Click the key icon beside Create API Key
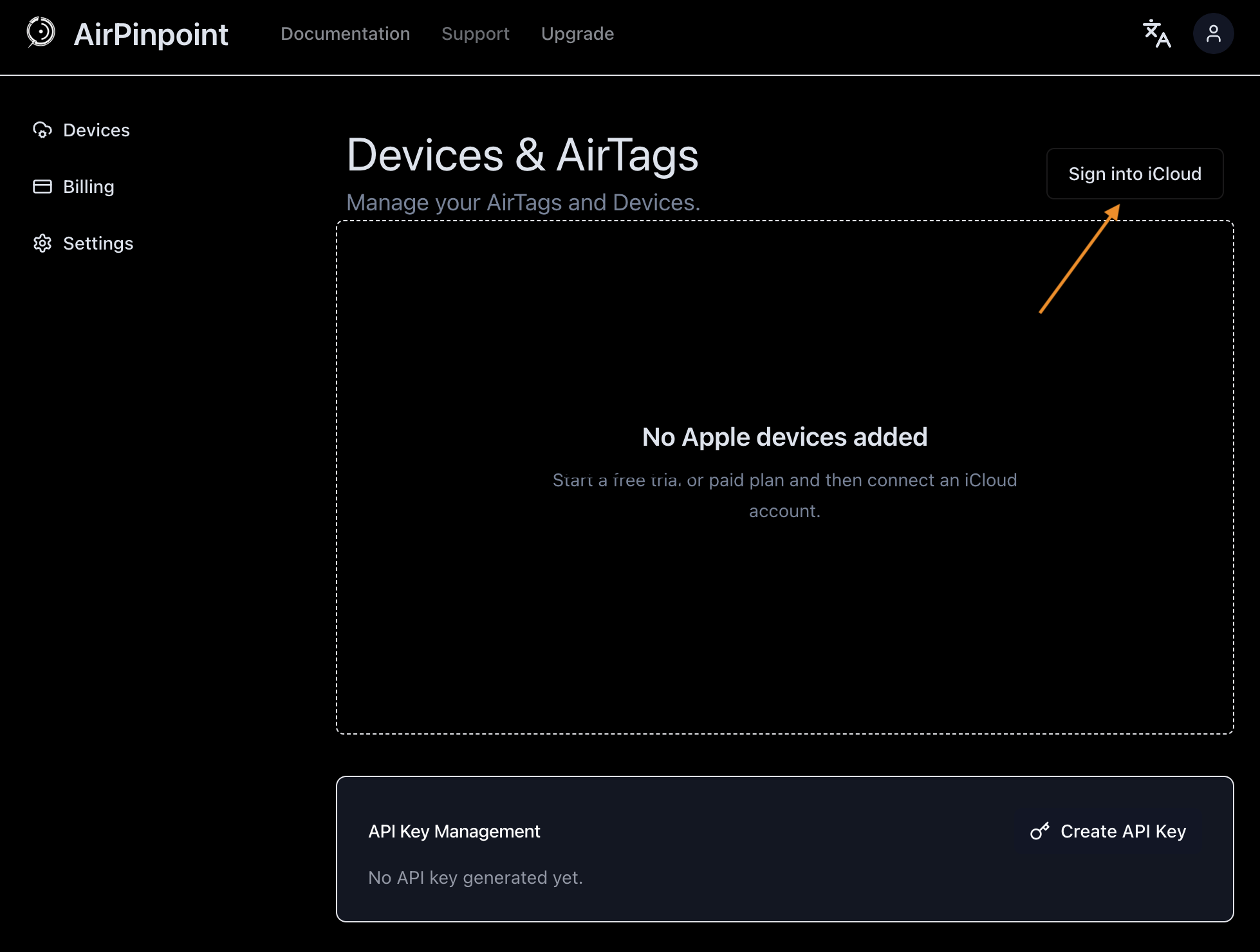 1039,831
